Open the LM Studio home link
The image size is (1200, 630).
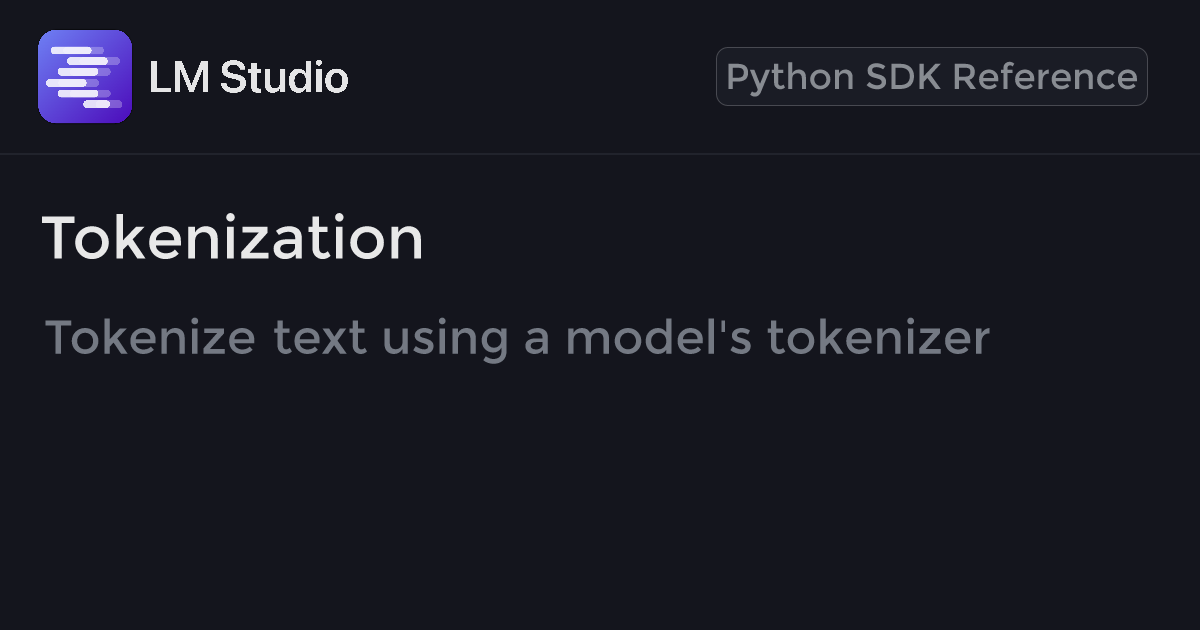(248, 78)
